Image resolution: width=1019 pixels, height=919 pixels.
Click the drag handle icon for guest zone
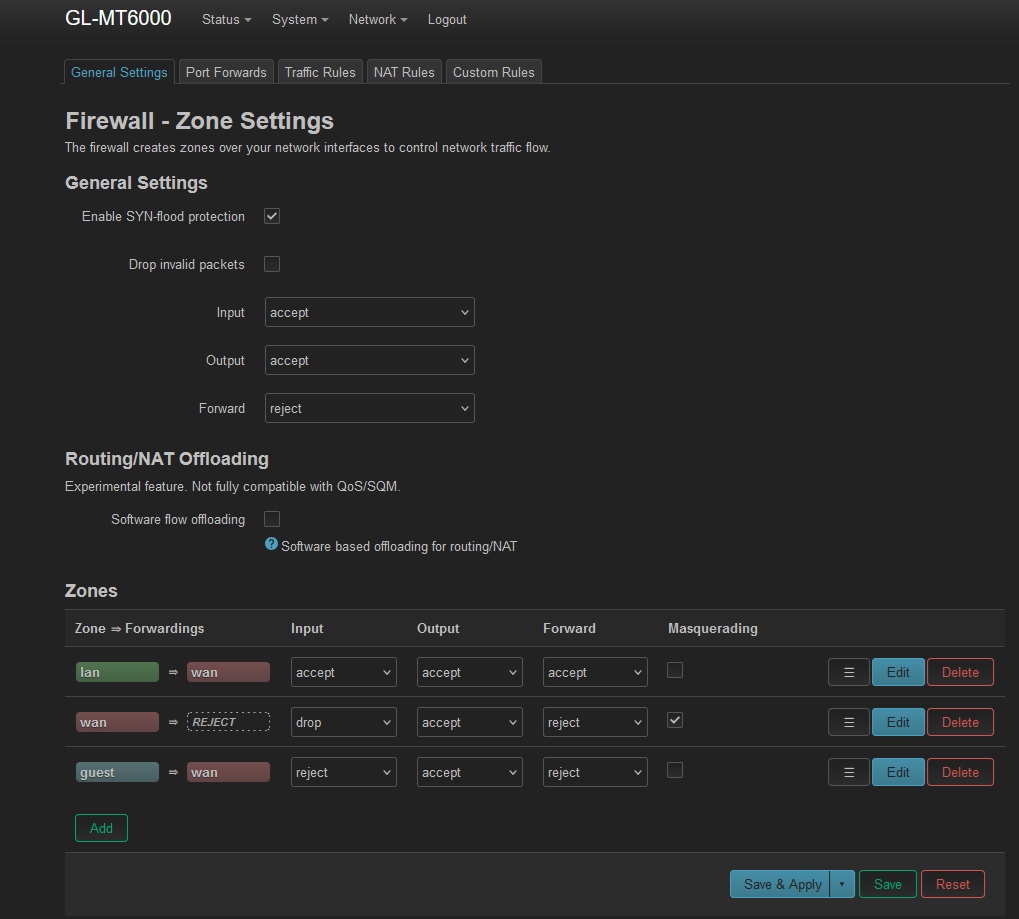(848, 772)
